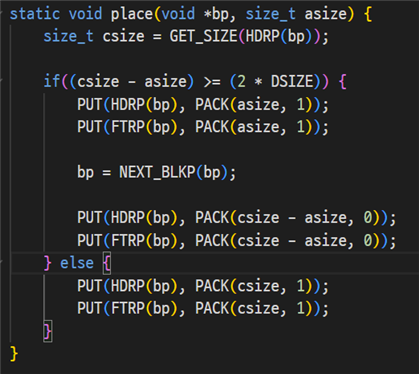Image resolution: width=419 pixels, height=377 pixels.
Task: Click the highlighted closing brace of else block
Action: click(x=48, y=331)
